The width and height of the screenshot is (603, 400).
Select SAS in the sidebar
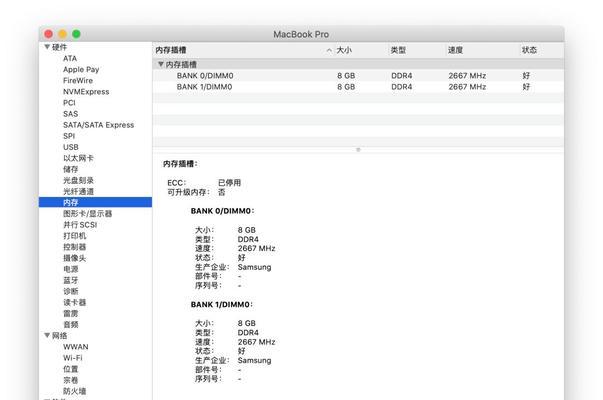70,114
